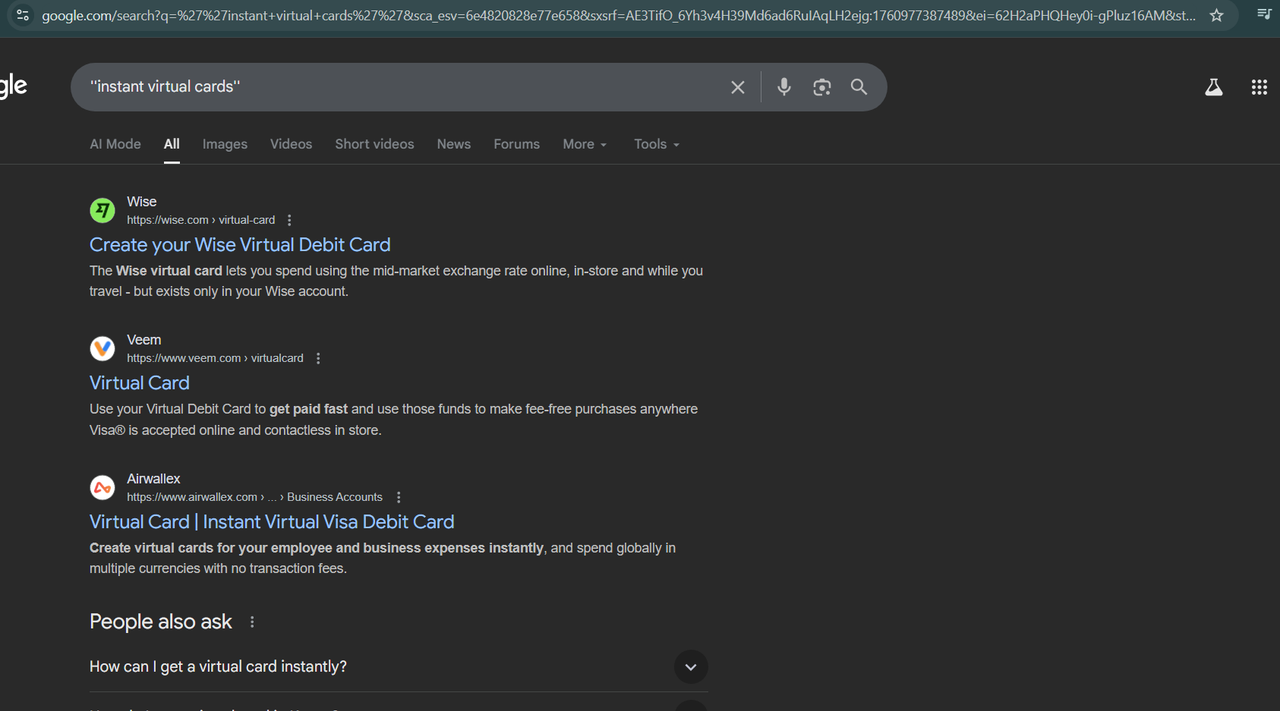Click the Airwallex favicon logo
Viewport: 1280px width, 711px height.
(x=103, y=487)
